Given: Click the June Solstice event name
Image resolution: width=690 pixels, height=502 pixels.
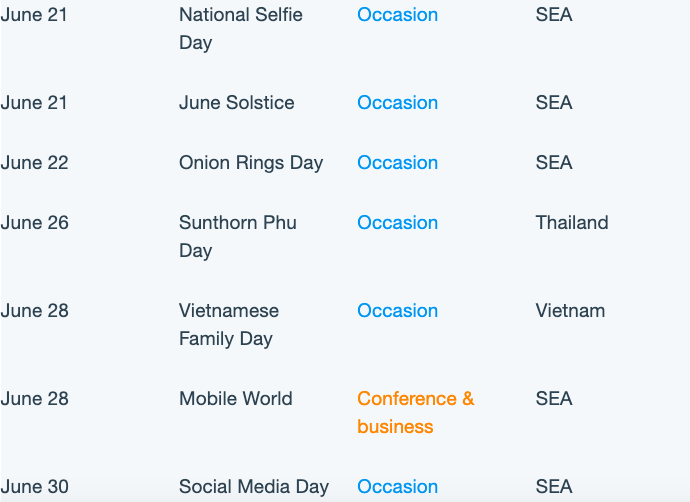Looking at the screenshot, I should (236, 103).
